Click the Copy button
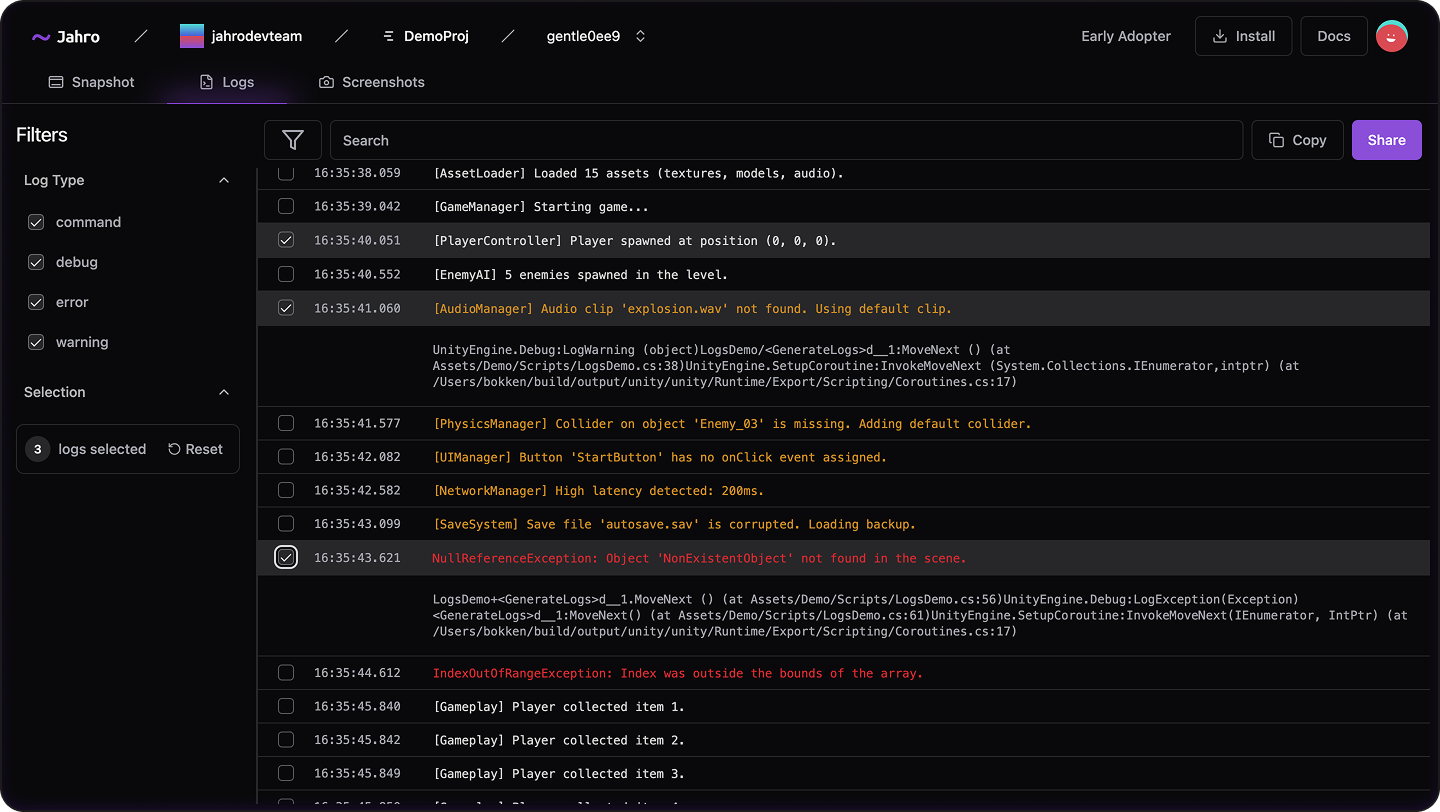Image resolution: width=1440 pixels, height=812 pixels. [1297, 140]
